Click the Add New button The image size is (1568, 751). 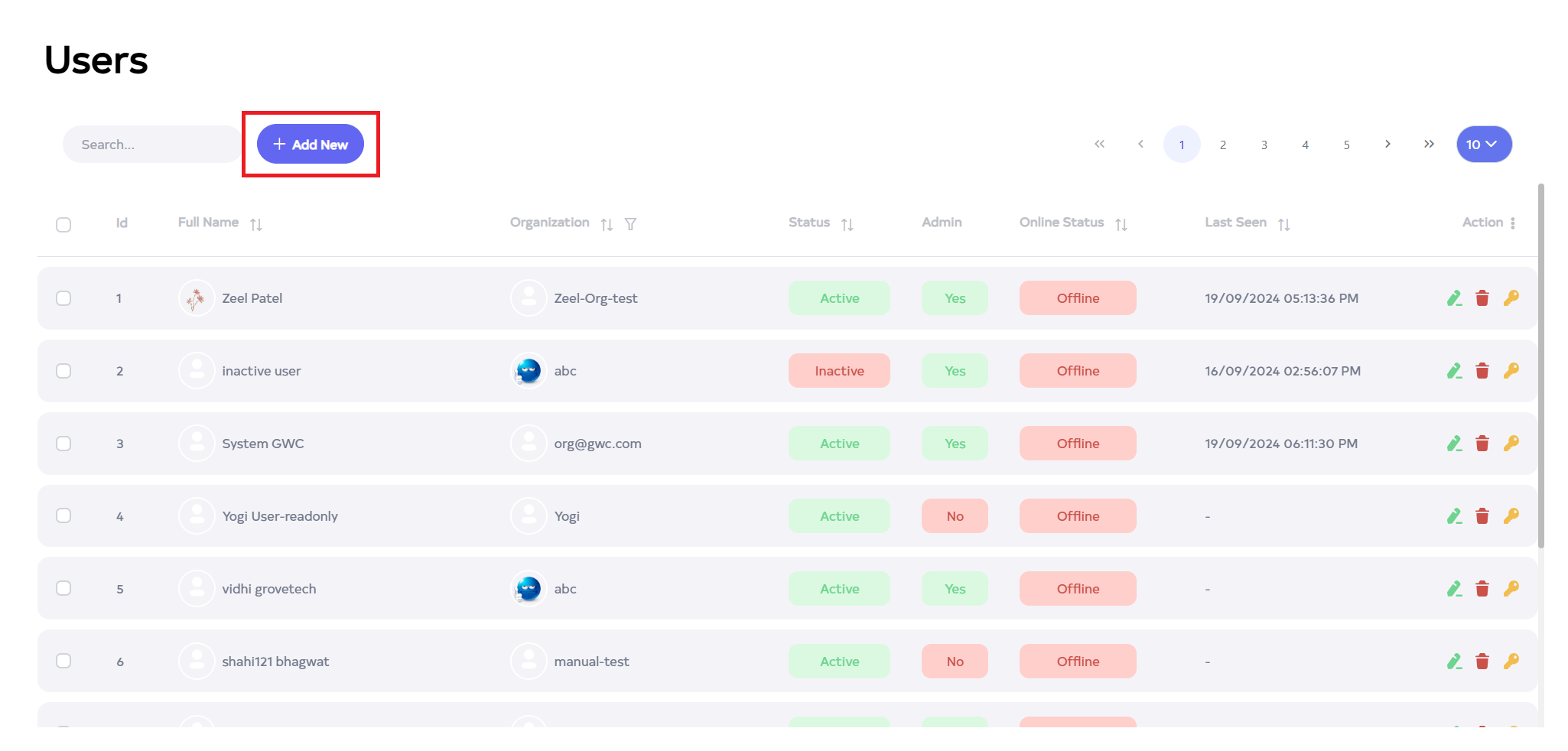pyautogui.click(x=311, y=145)
